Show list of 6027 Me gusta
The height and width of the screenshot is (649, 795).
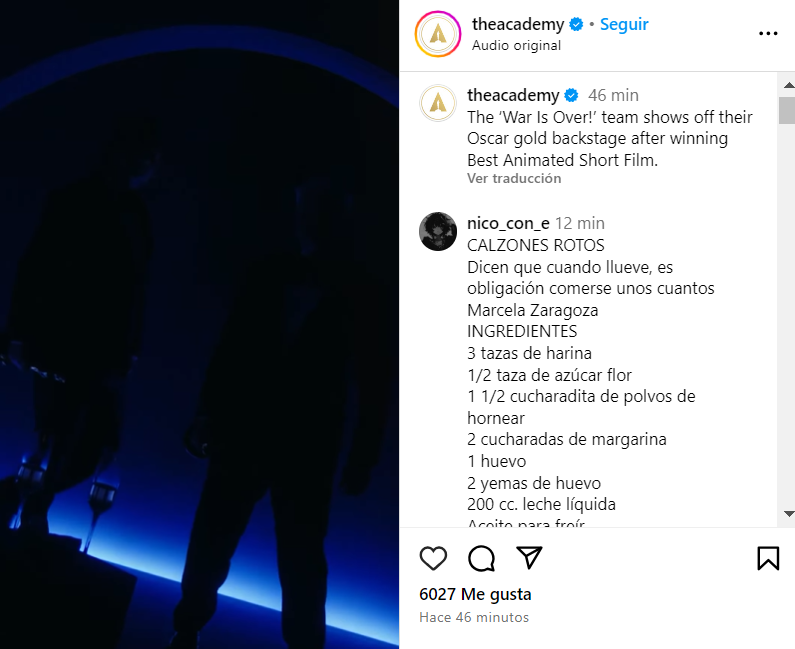(475, 594)
